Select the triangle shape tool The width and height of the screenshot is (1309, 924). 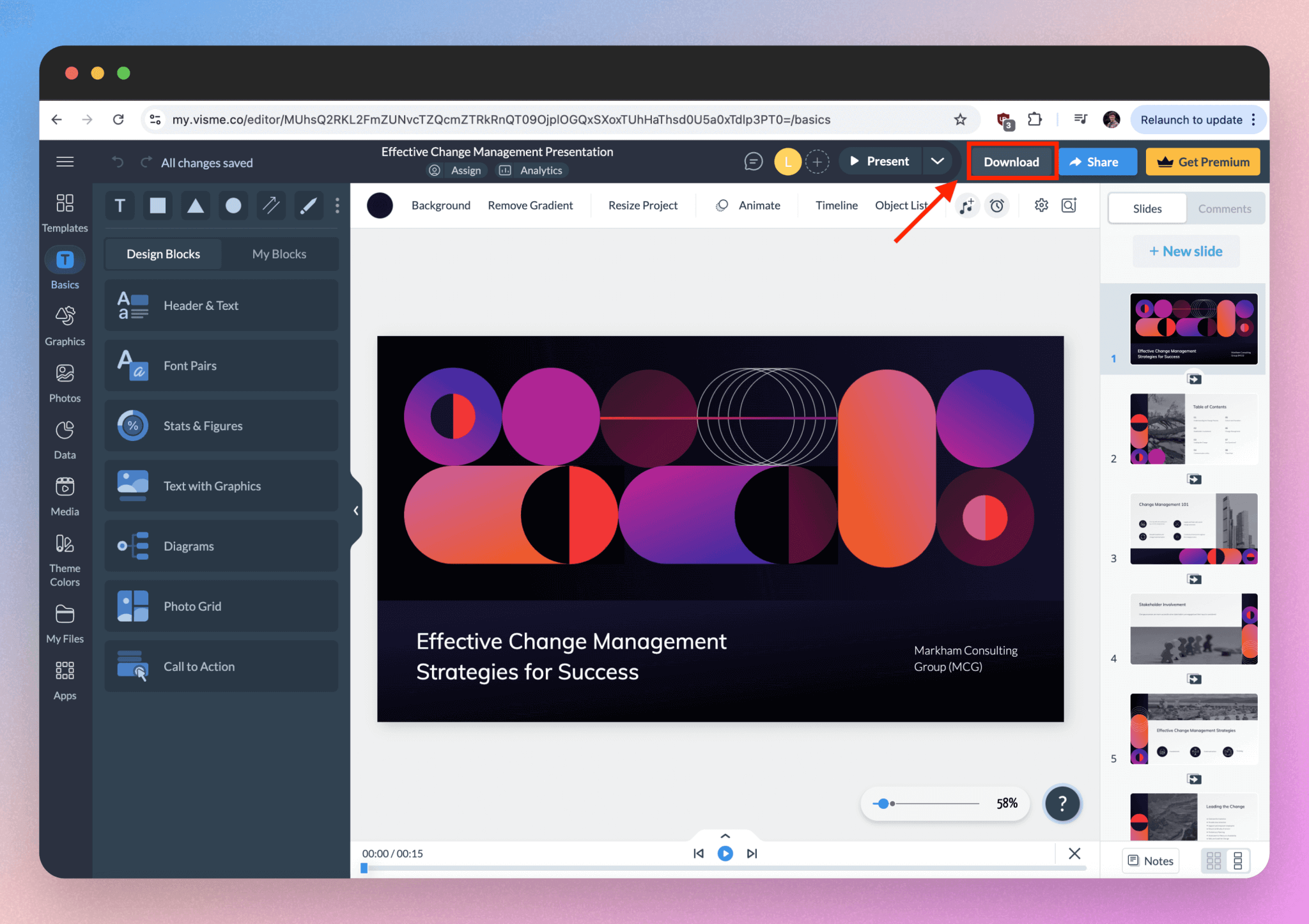(196, 206)
